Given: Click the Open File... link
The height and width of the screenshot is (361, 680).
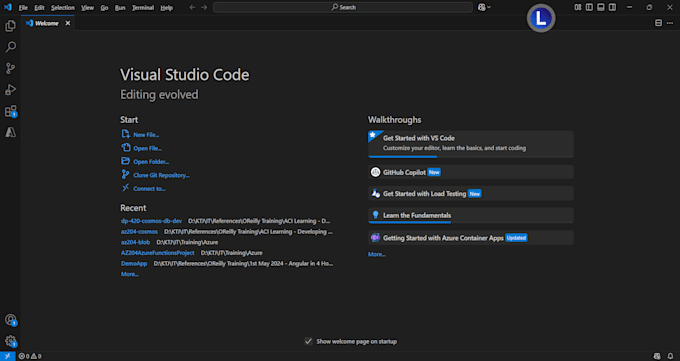Looking at the screenshot, I should coord(147,148).
